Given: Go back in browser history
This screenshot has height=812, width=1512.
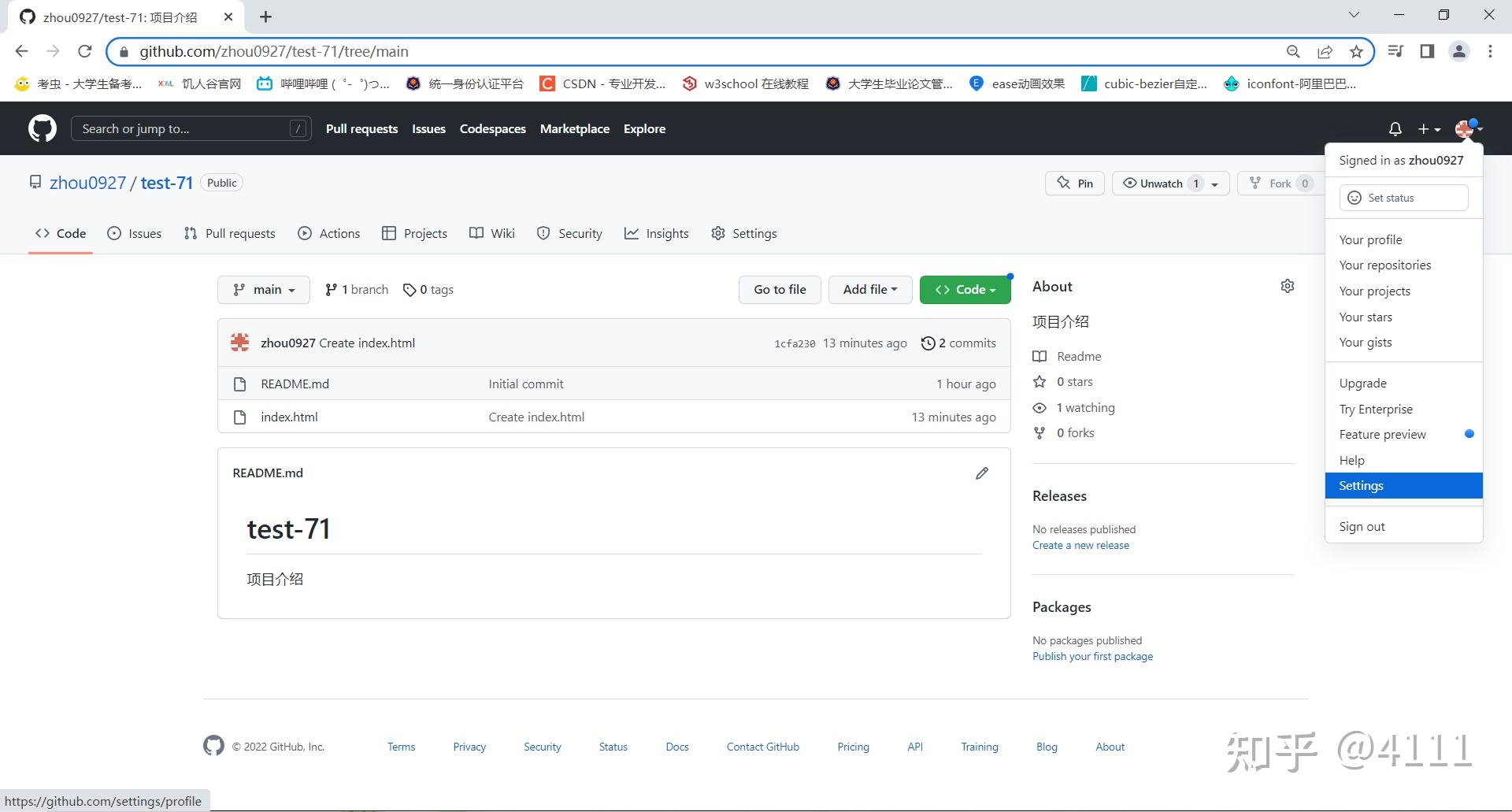Looking at the screenshot, I should (22, 51).
